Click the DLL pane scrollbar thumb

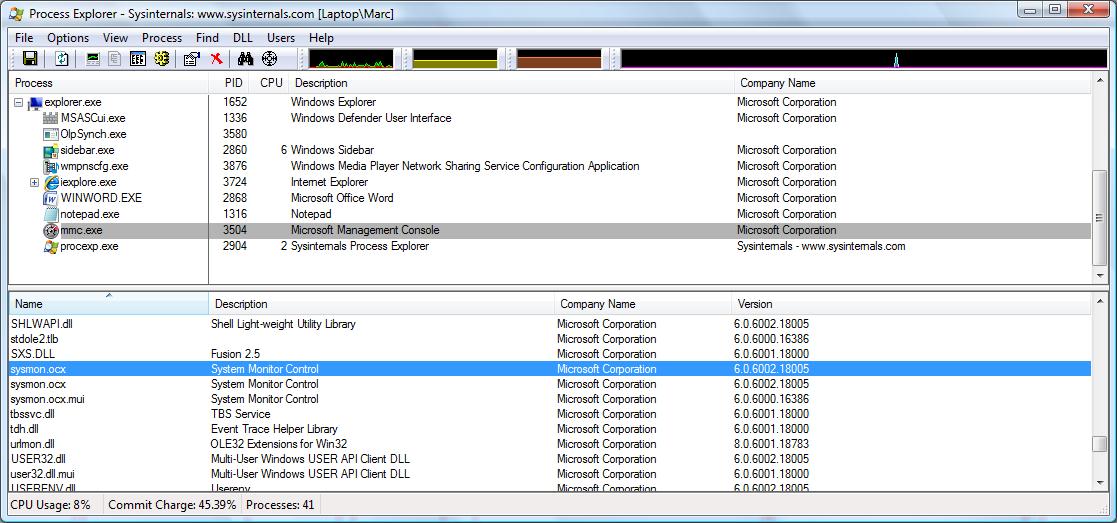[1099, 444]
